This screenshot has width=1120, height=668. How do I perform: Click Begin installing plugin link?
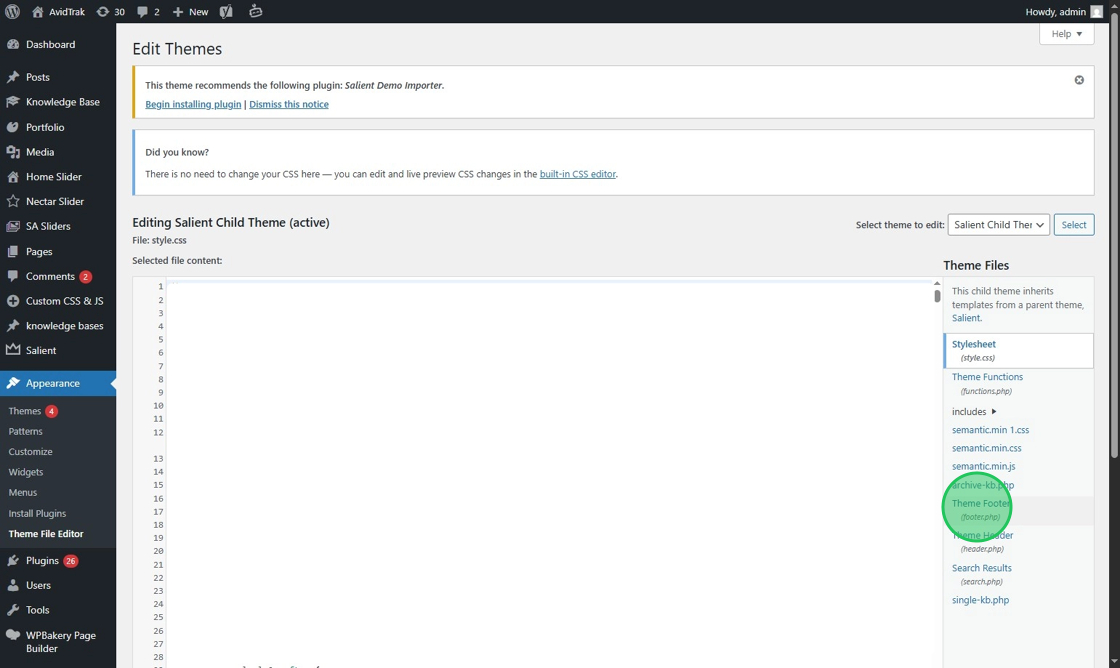[x=193, y=104]
